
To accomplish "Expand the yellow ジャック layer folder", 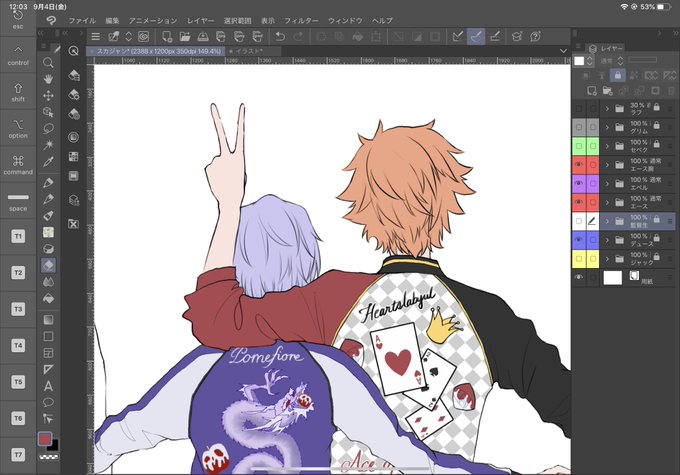I will pos(607,259).
